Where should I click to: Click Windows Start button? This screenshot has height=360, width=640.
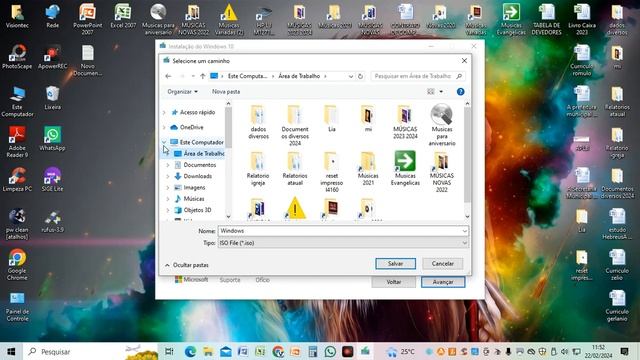tap(11, 351)
